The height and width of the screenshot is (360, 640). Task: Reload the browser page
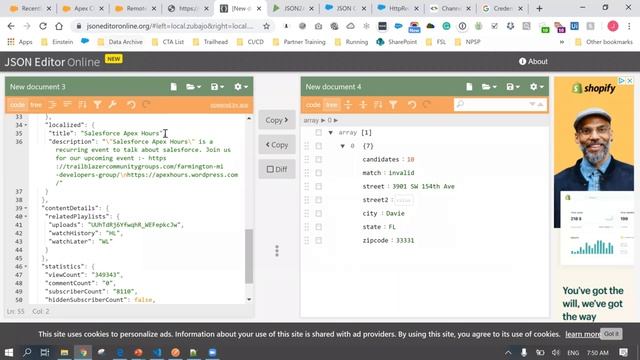[42, 26]
